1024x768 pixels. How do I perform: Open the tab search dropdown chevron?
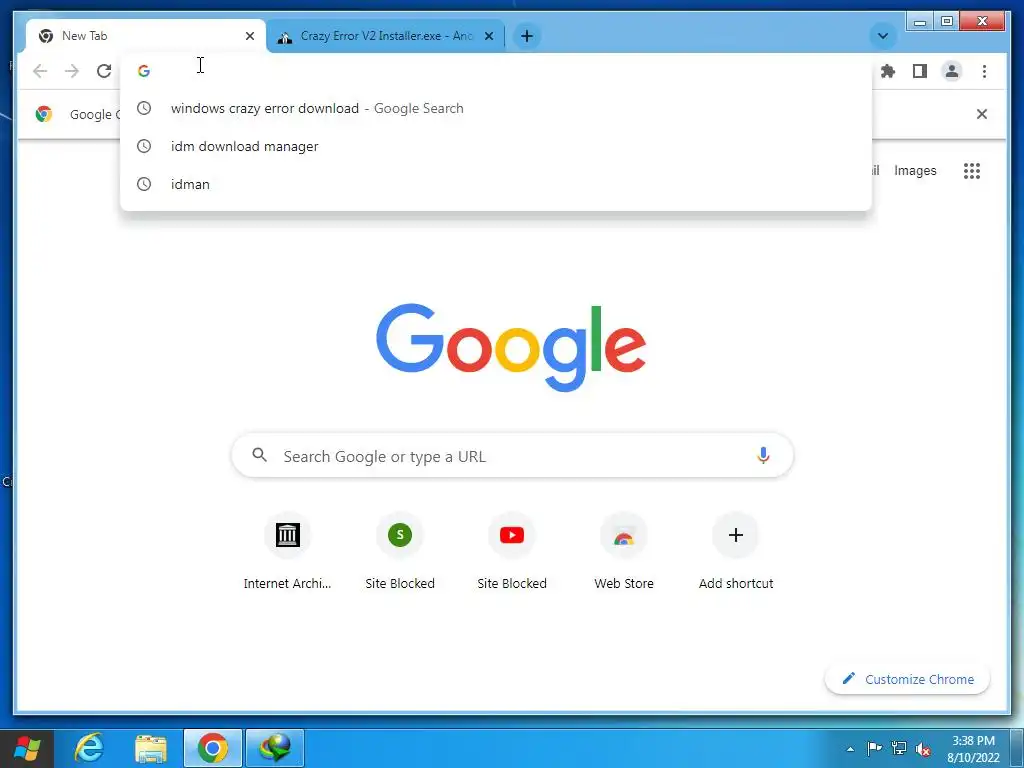(883, 36)
